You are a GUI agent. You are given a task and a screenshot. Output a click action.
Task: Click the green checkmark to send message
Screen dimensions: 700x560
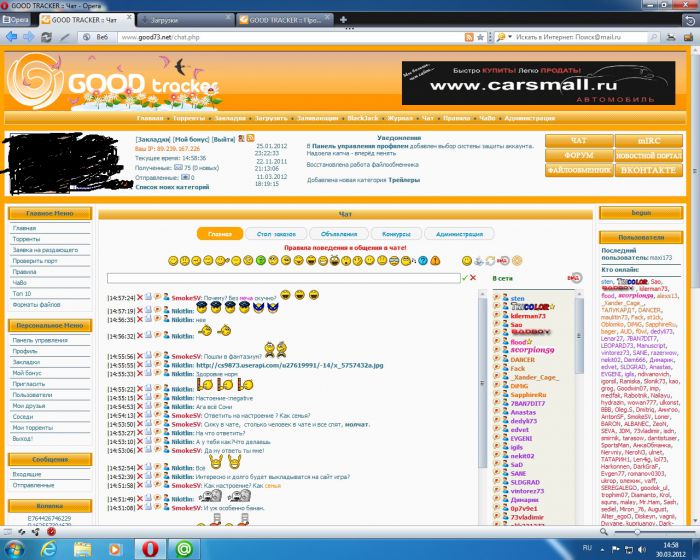466,277
